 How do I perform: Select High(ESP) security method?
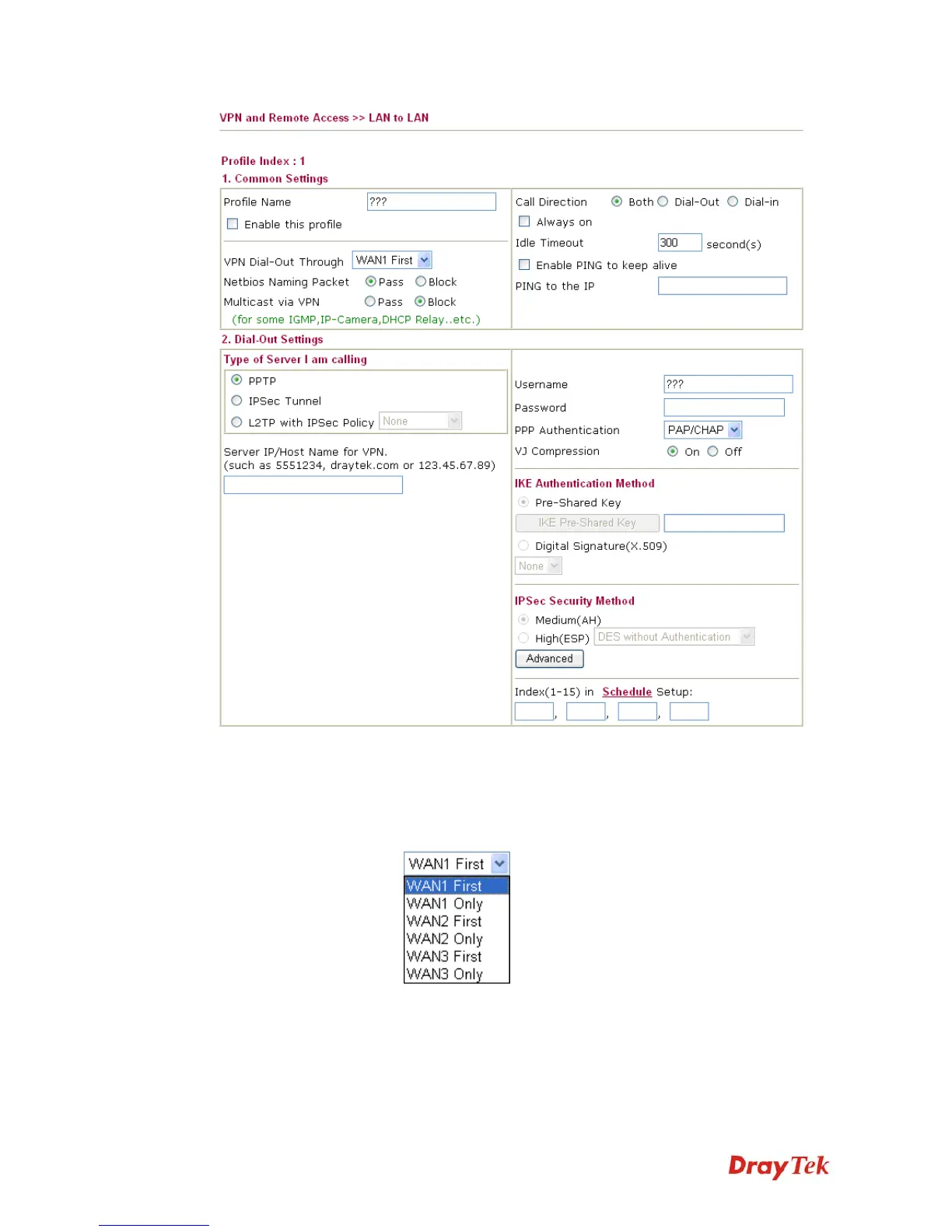[523, 638]
